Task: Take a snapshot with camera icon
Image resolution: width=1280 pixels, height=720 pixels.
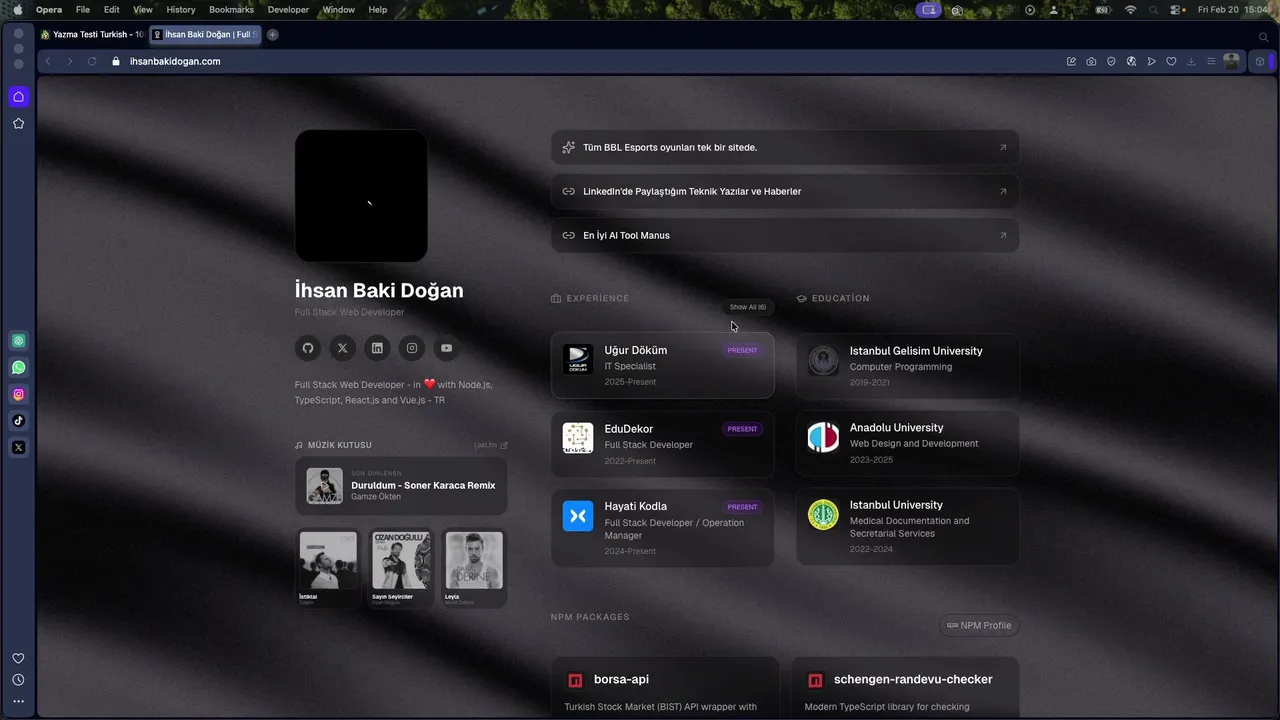Action: click(1091, 61)
